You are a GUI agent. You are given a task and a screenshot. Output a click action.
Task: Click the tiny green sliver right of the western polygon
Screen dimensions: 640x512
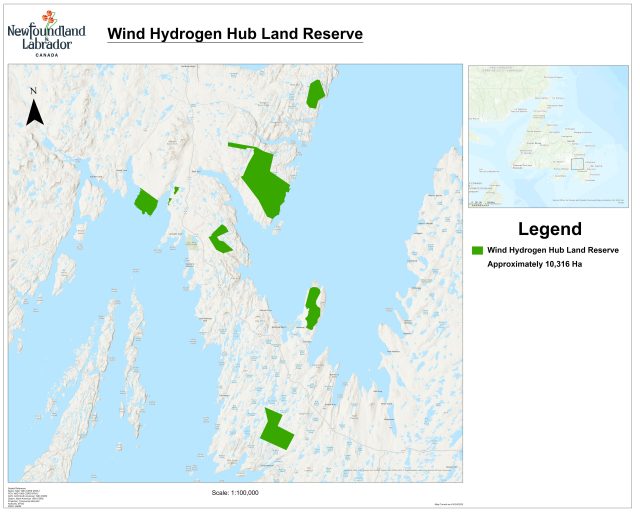coord(175,192)
